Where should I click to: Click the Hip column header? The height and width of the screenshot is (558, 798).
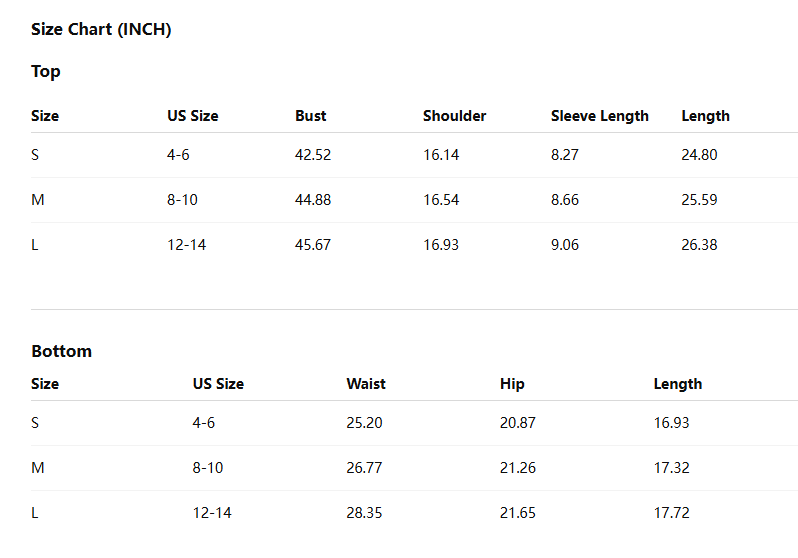tap(512, 384)
